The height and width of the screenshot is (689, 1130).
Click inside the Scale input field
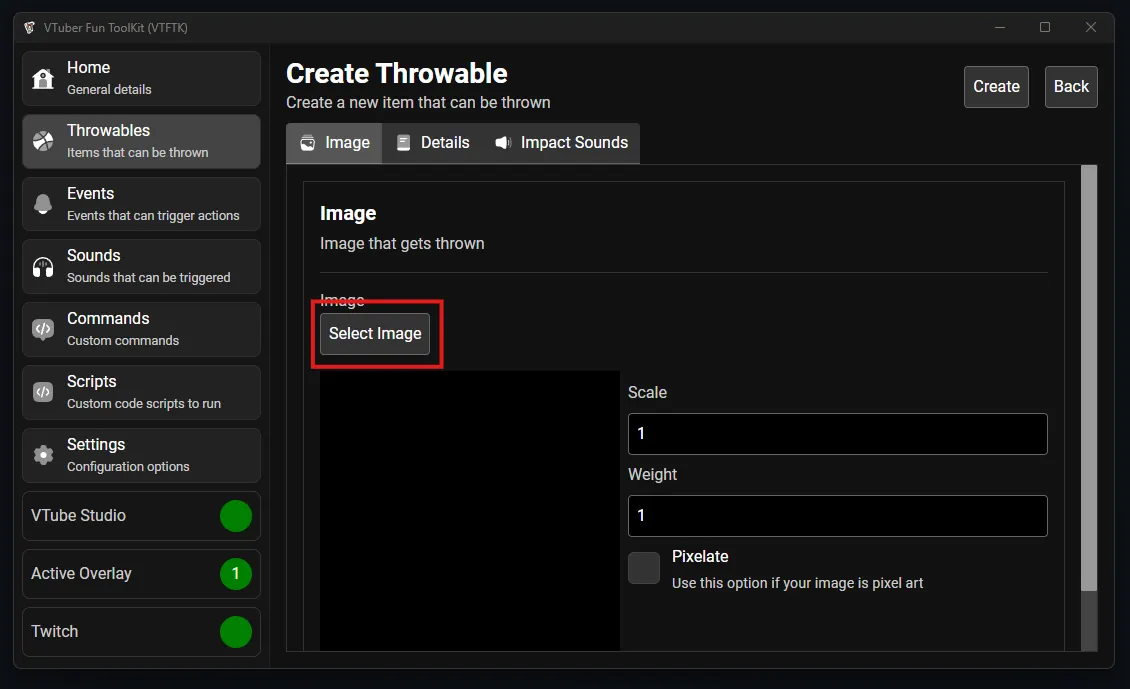coord(837,434)
